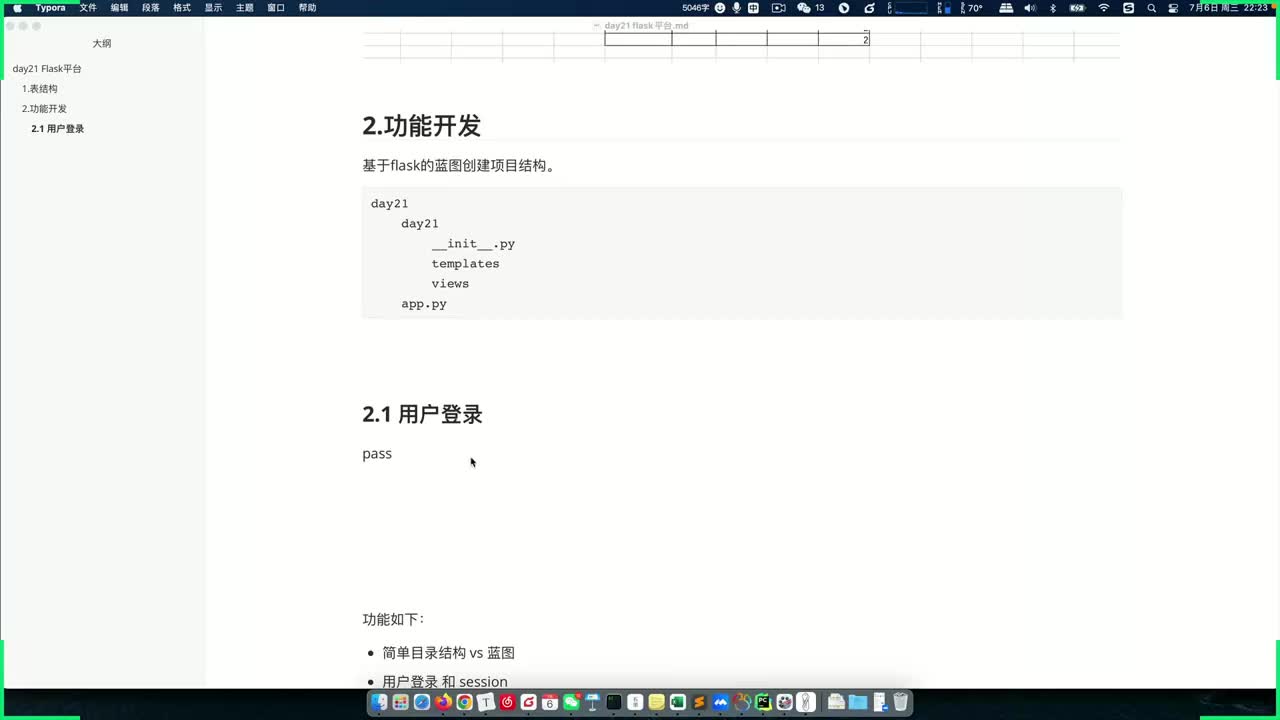Open Keynote from the dock

[592, 702]
